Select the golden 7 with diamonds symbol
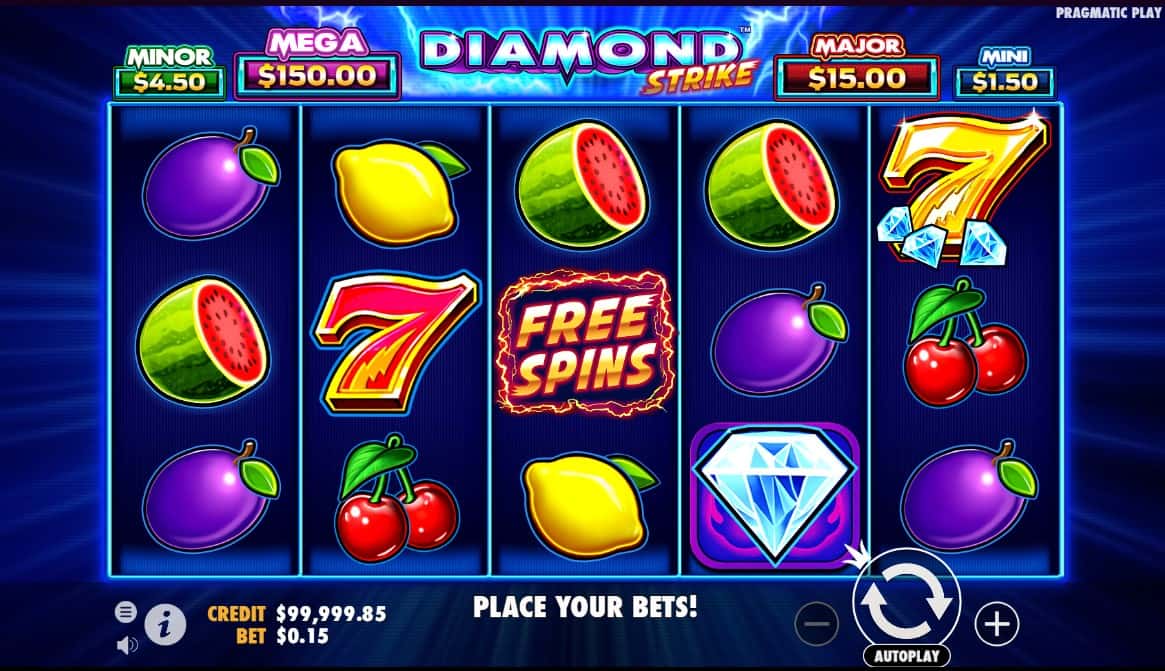This screenshot has width=1165, height=671. tap(964, 189)
